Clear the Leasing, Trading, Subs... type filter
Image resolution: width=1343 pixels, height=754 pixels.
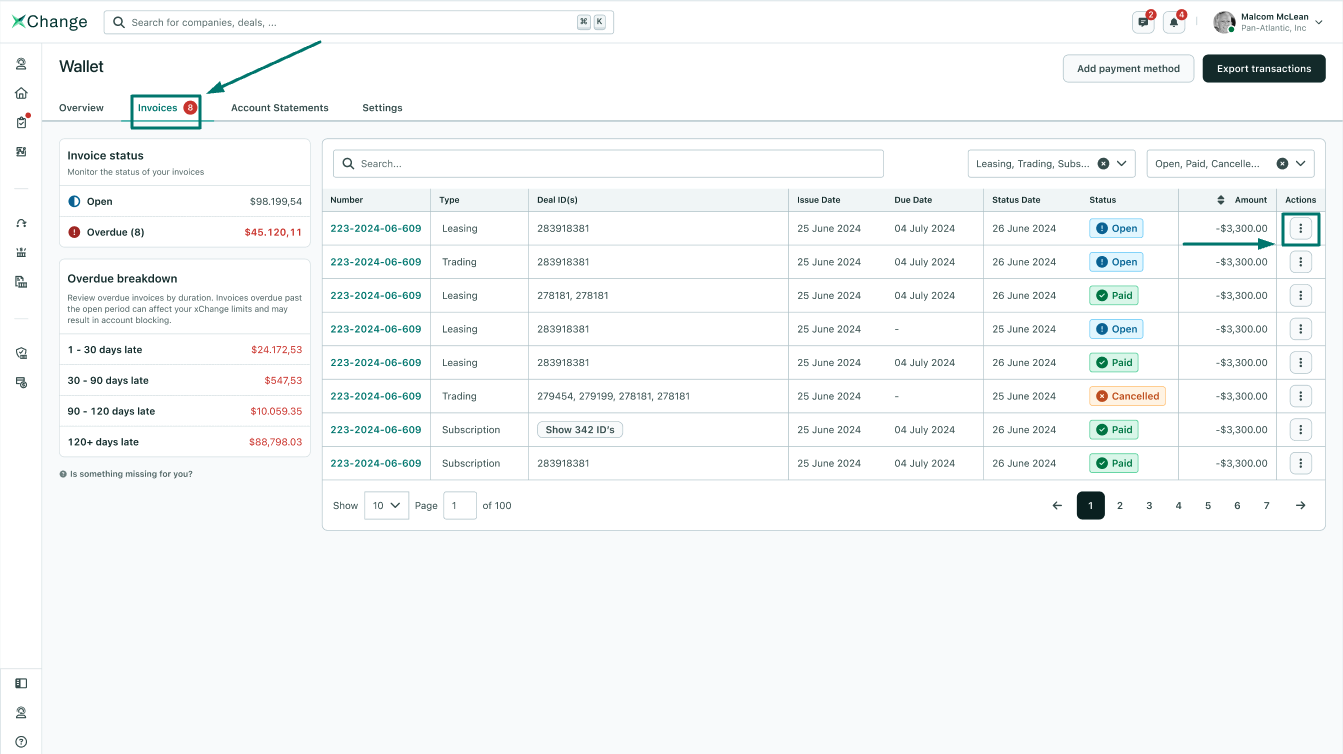click(x=1103, y=163)
